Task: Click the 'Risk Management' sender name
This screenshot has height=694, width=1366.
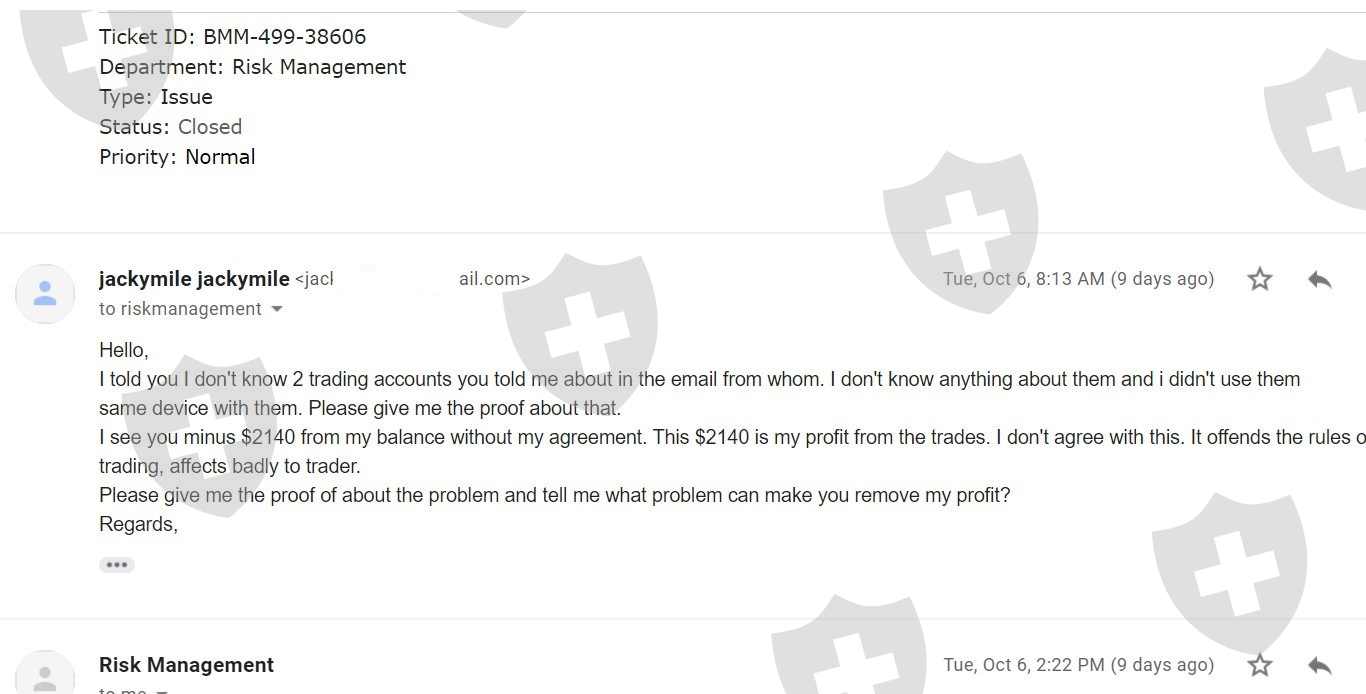Action: 186,665
